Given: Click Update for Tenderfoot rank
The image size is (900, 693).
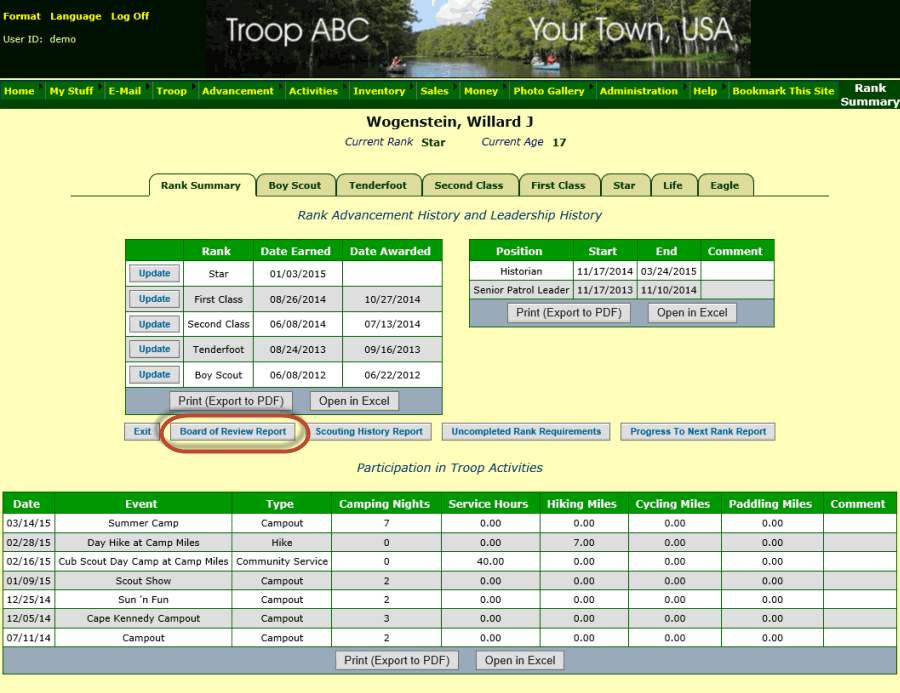Looking at the screenshot, I should pos(154,349).
